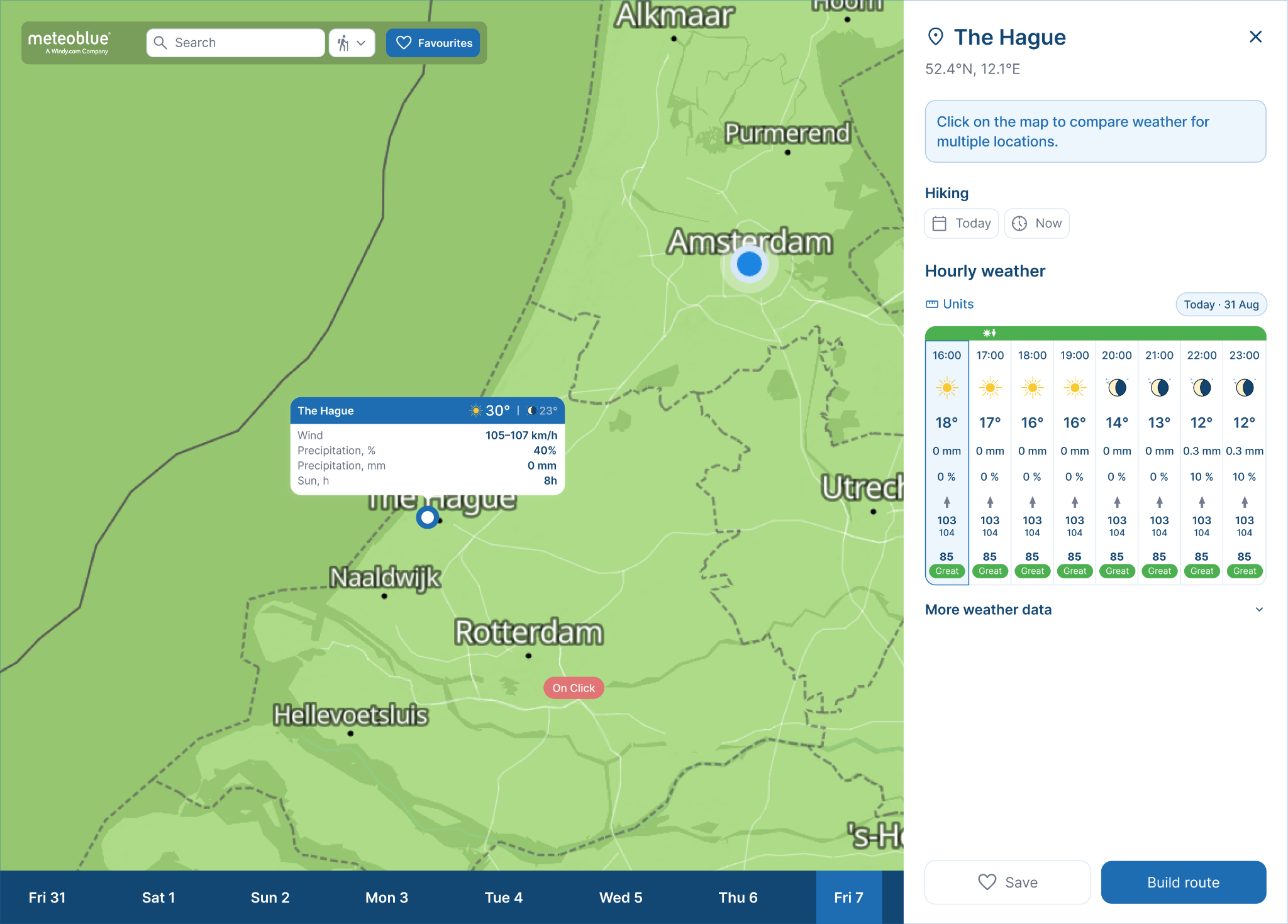The width and height of the screenshot is (1288, 924).
Task: Click the 20:00 moon weather icon
Action: point(1117,388)
